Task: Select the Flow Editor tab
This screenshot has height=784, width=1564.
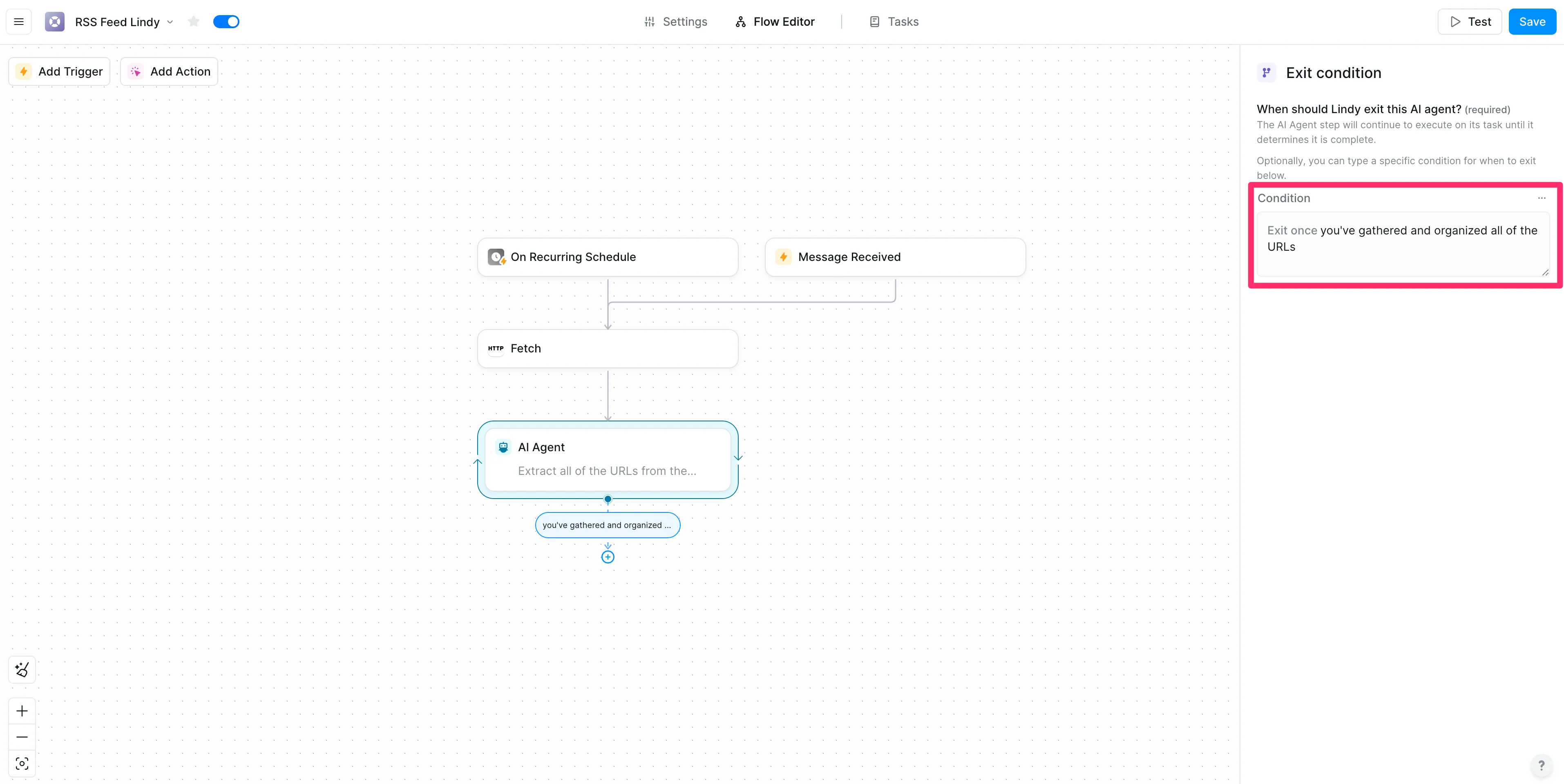Action: [775, 22]
